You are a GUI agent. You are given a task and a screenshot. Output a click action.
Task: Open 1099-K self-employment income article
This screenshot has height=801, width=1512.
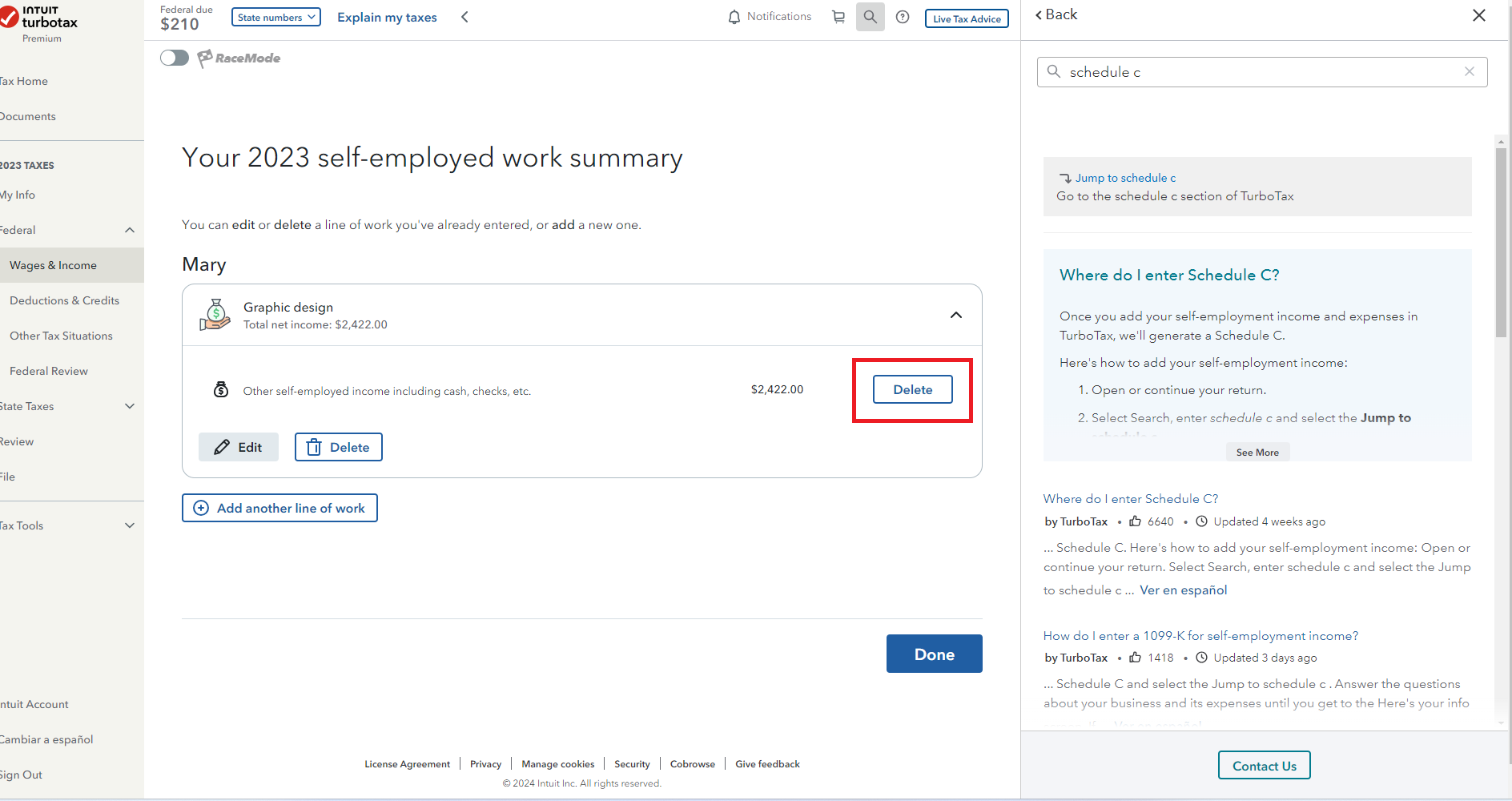point(1200,635)
